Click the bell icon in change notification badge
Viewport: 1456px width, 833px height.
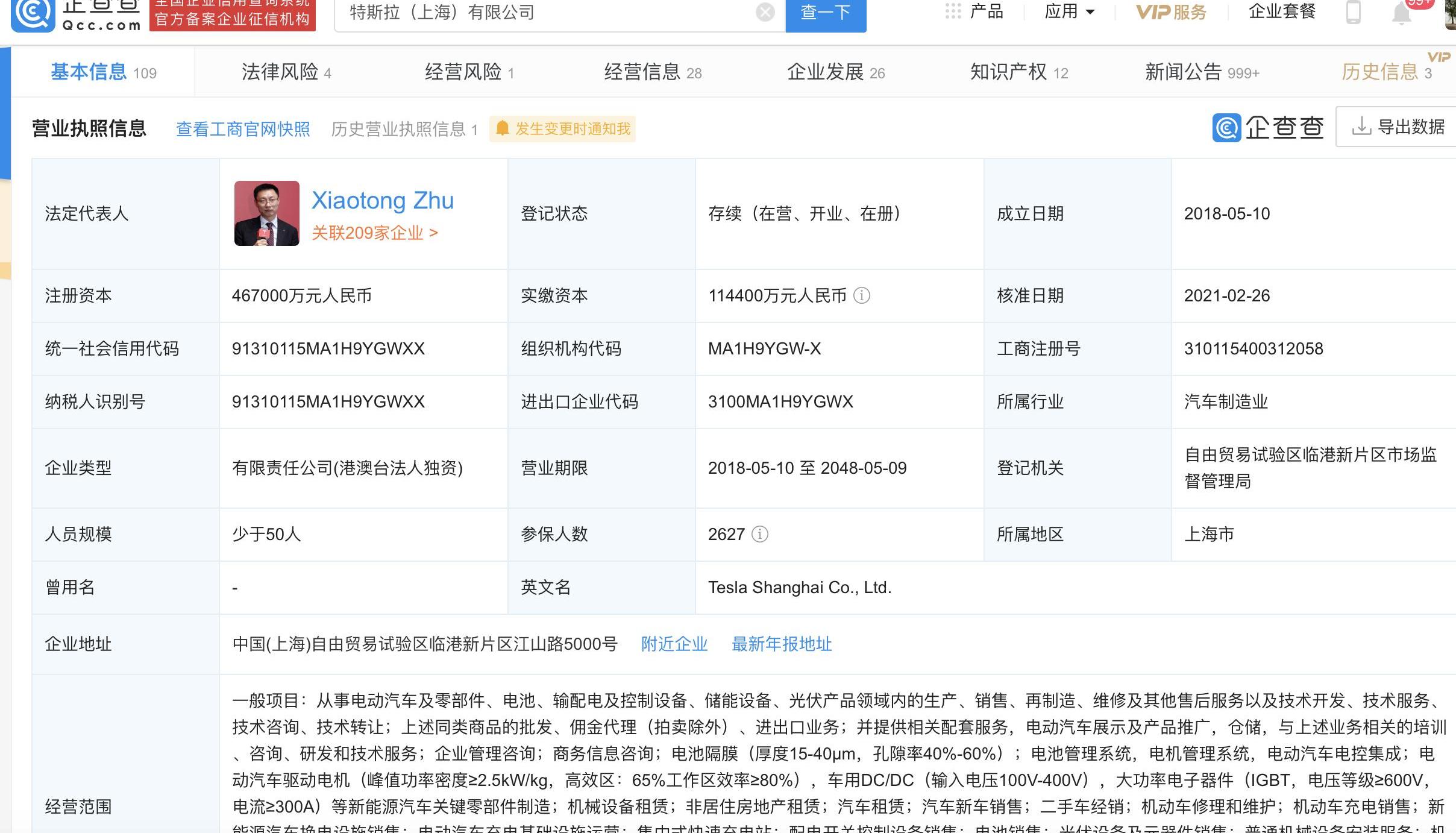click(503, 128)
